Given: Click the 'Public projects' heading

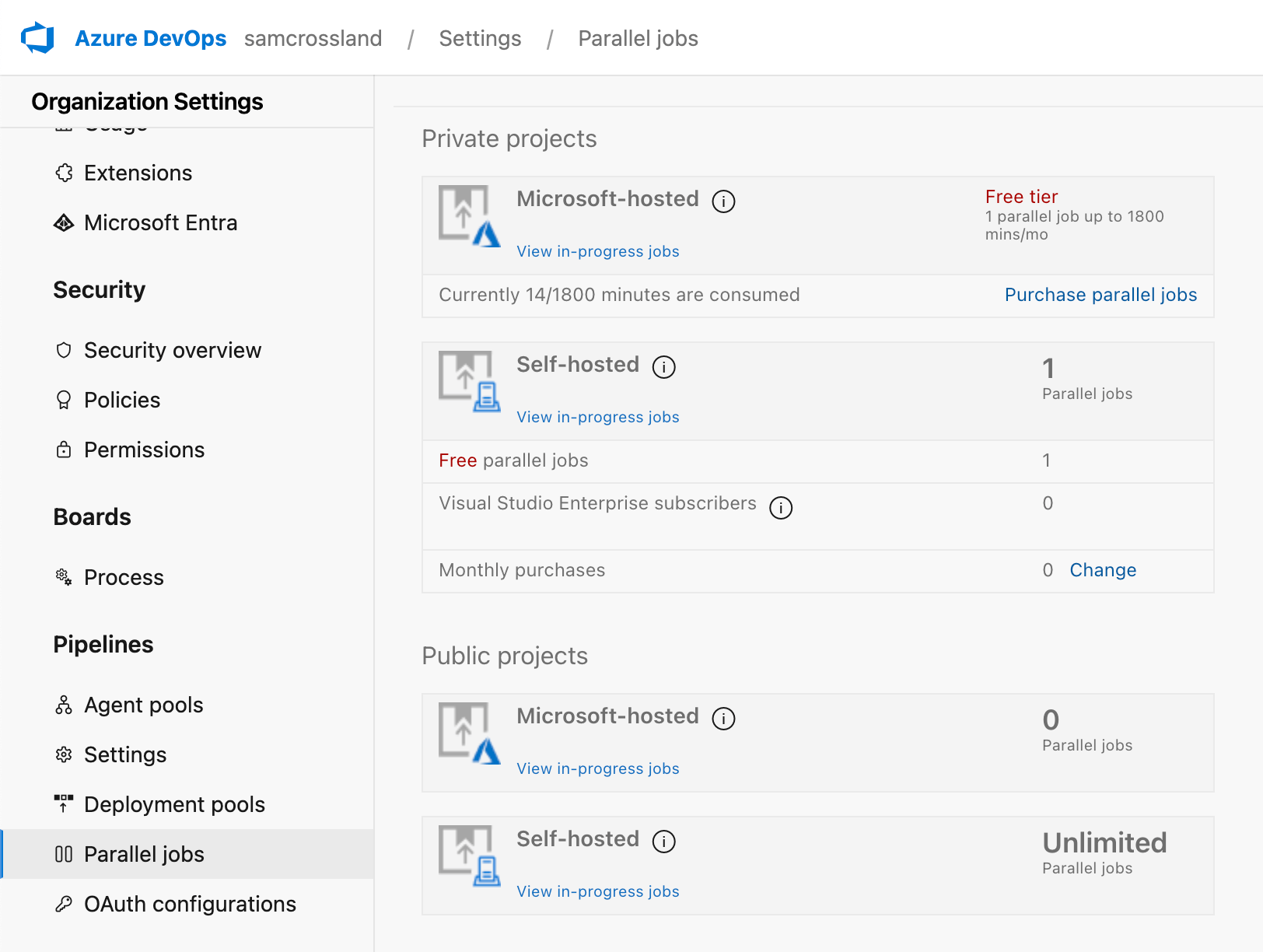Looking at the screenshot, I should pyautogui.click(x=505, y=656).
